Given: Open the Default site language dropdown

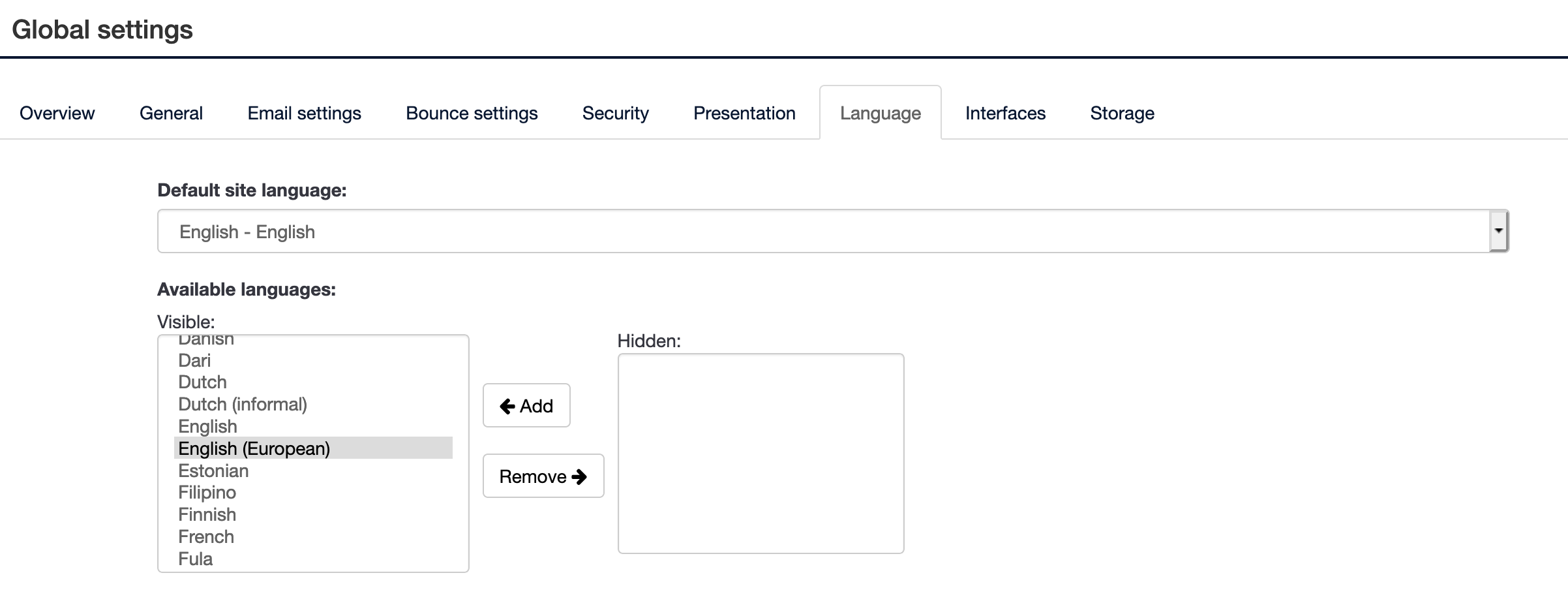Looking at the screenshot, I should pyautogui.click(x=823, y=231).
